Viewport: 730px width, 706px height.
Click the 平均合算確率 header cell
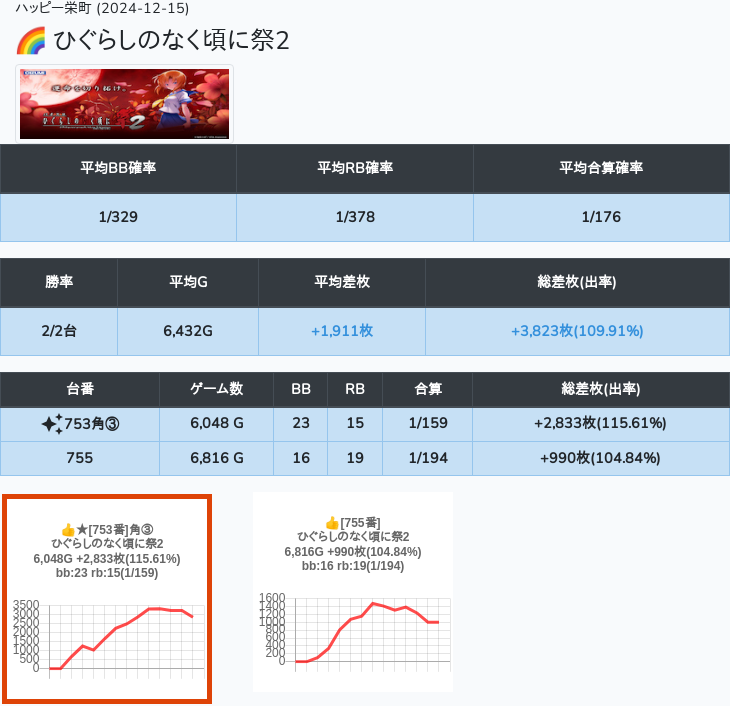click(600, 168)
